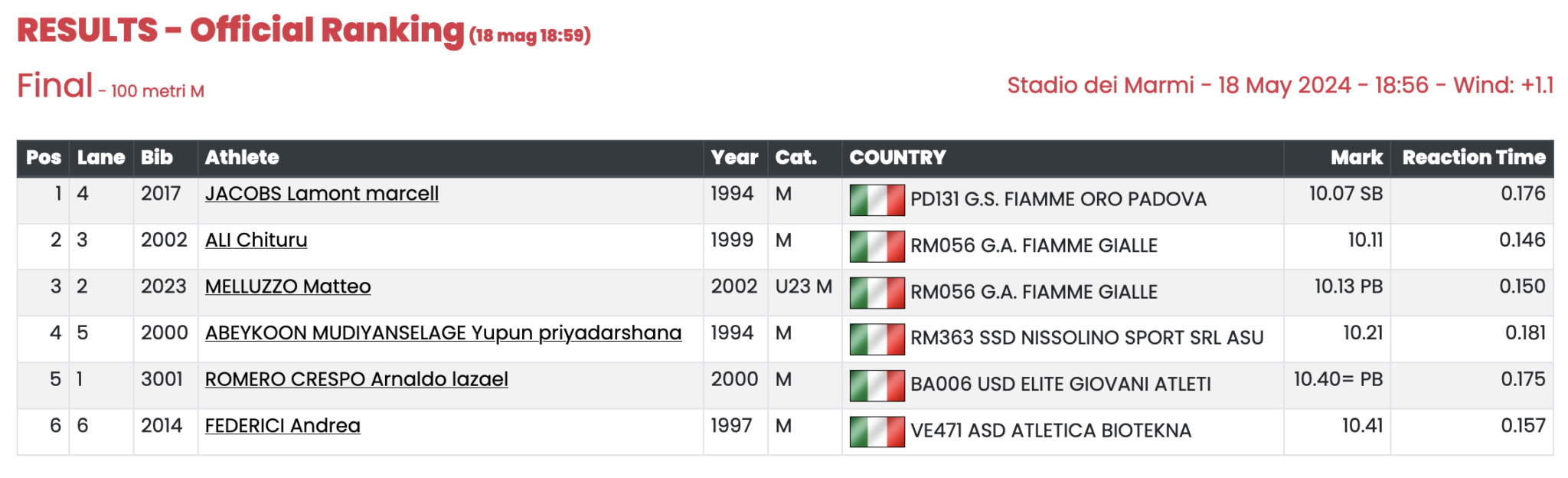
Task: Open ROMERO CRESPO Arnaldo lazael link
Action: coord(356,379)
